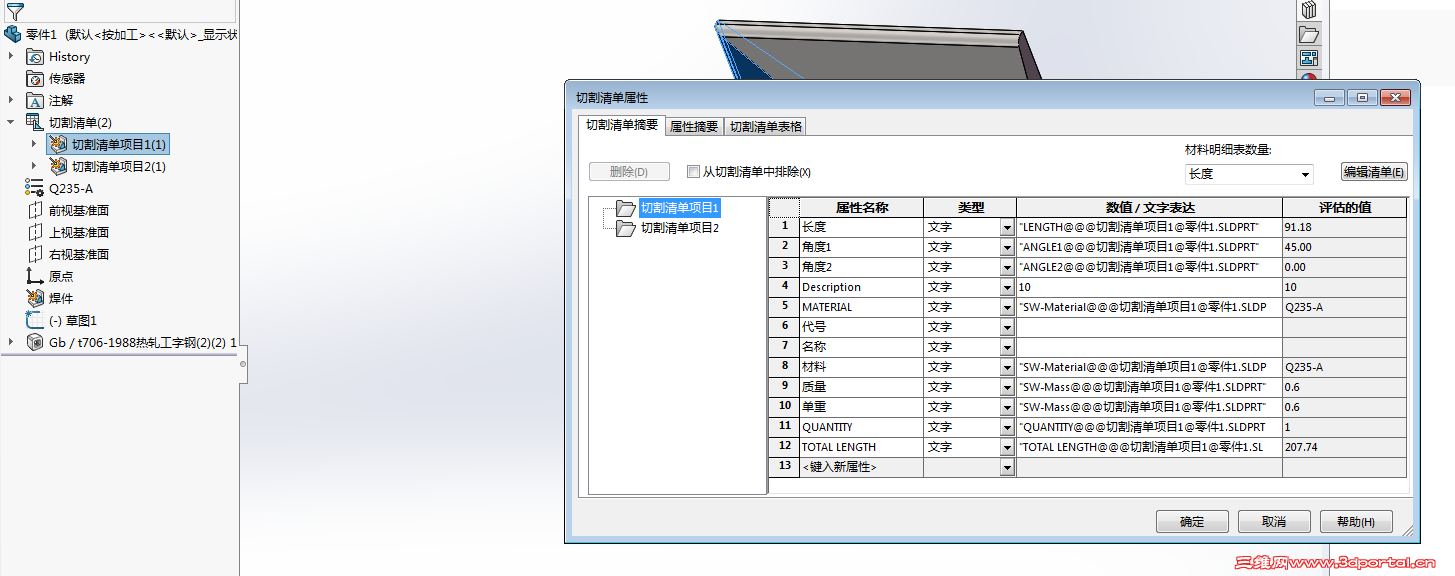1455x576 pixels.
Task: Open the appearances color ball icon in task pane
Action: (x=1309, y=76)
